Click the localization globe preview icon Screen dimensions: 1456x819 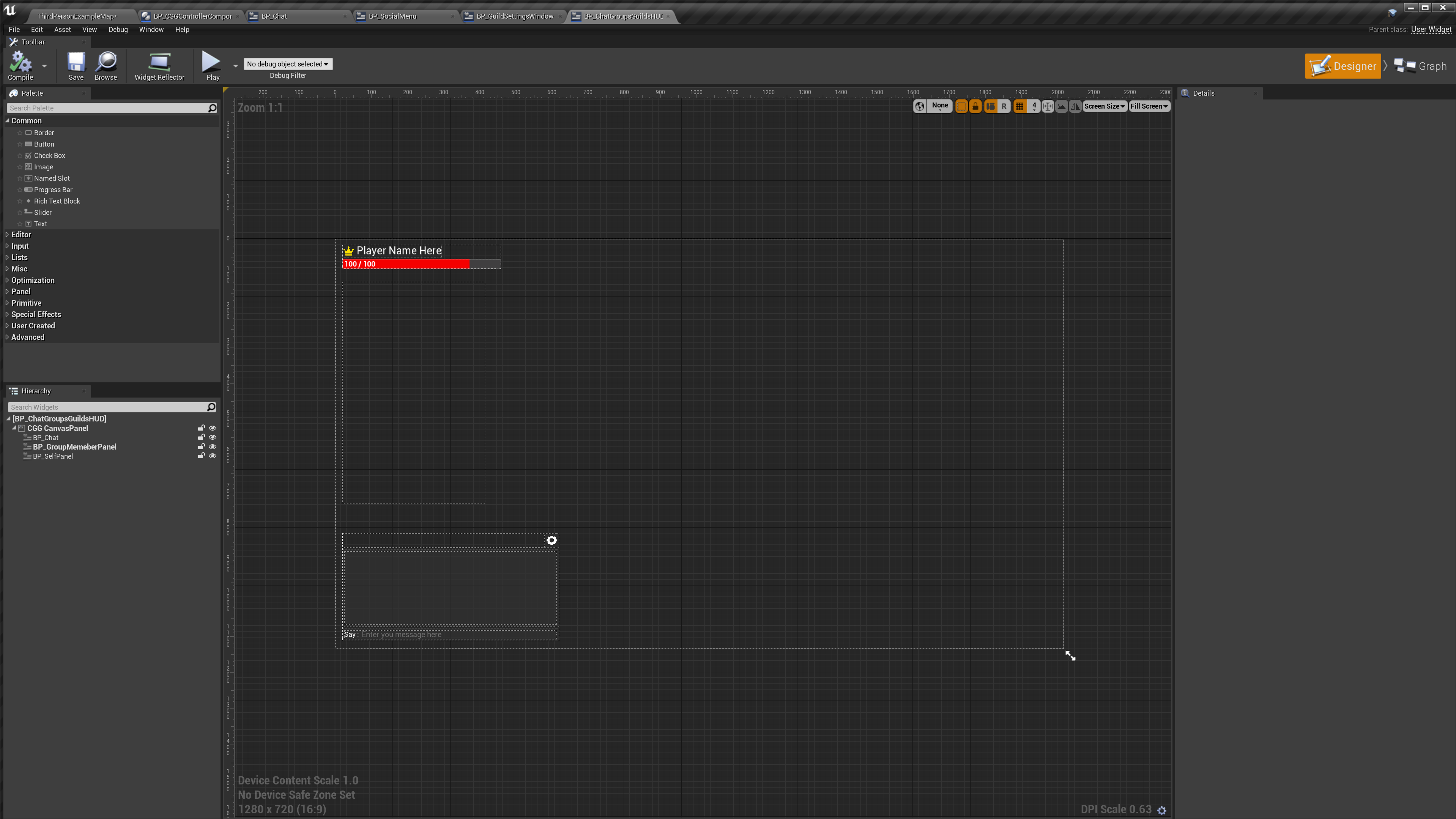[x=920, y=106]
